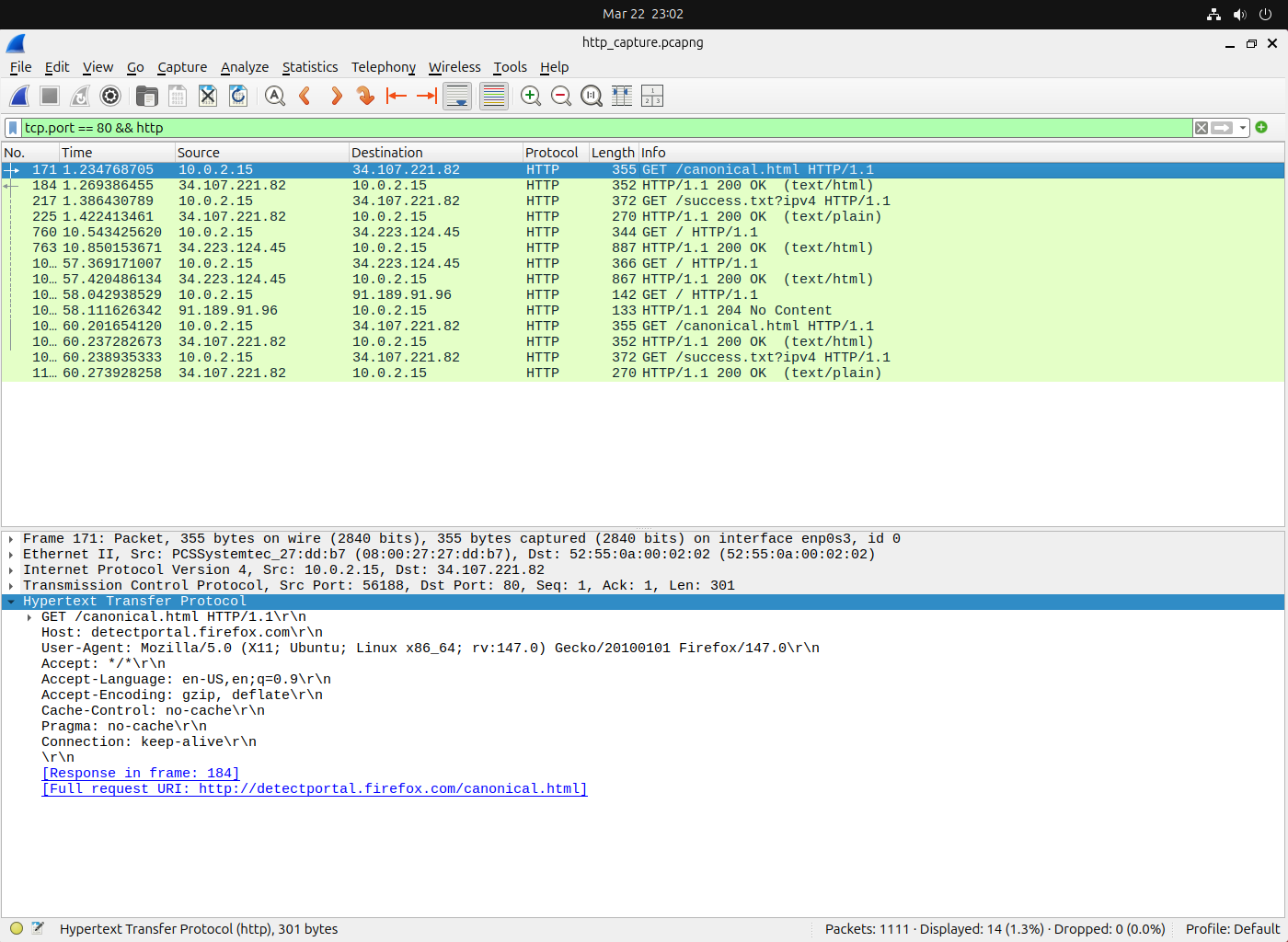Screen dimensions: 1288x942
Task: Expand the GET /canonical.html request line
Action: pyautogui.click(x=29, y=617)
